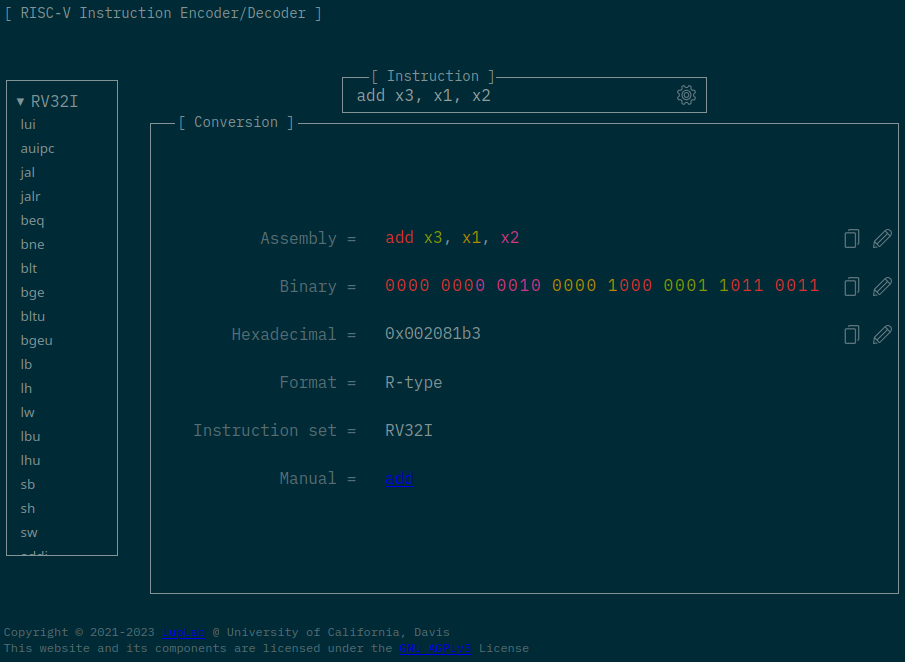Pick the lhu instruction in sidebar
Image resolution: width=905 pixels, height=662 pixels.
(30, 460)
